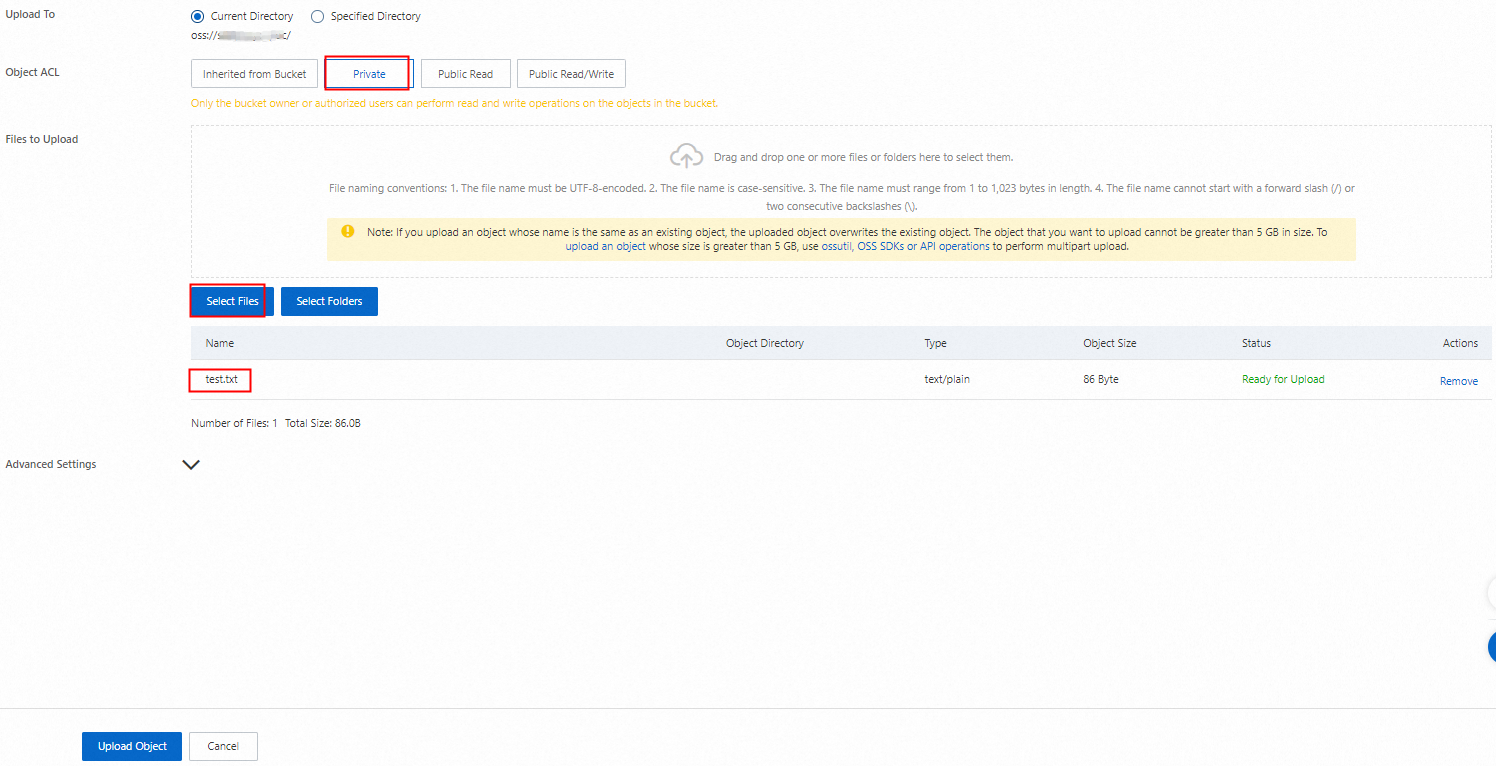
Task: Click the Actions column header
Action: tap(1460, 343)
